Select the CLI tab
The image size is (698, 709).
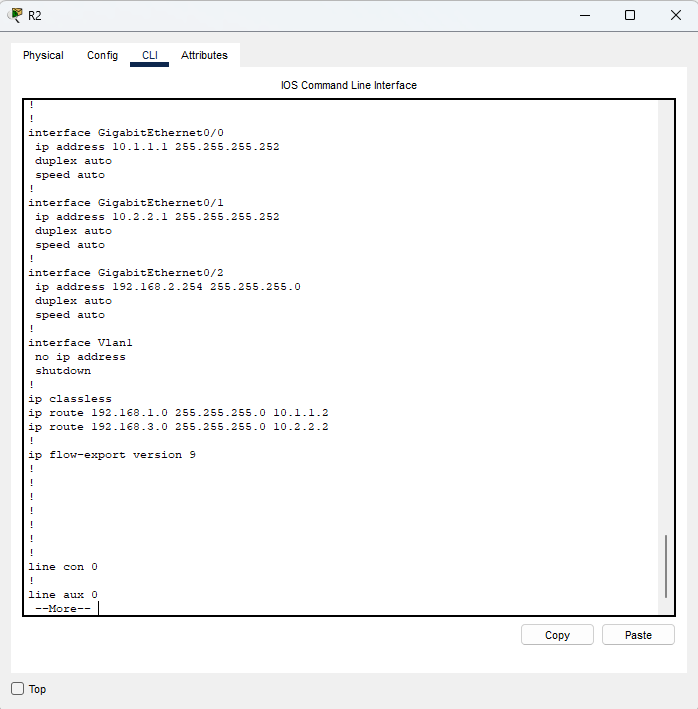150,55
